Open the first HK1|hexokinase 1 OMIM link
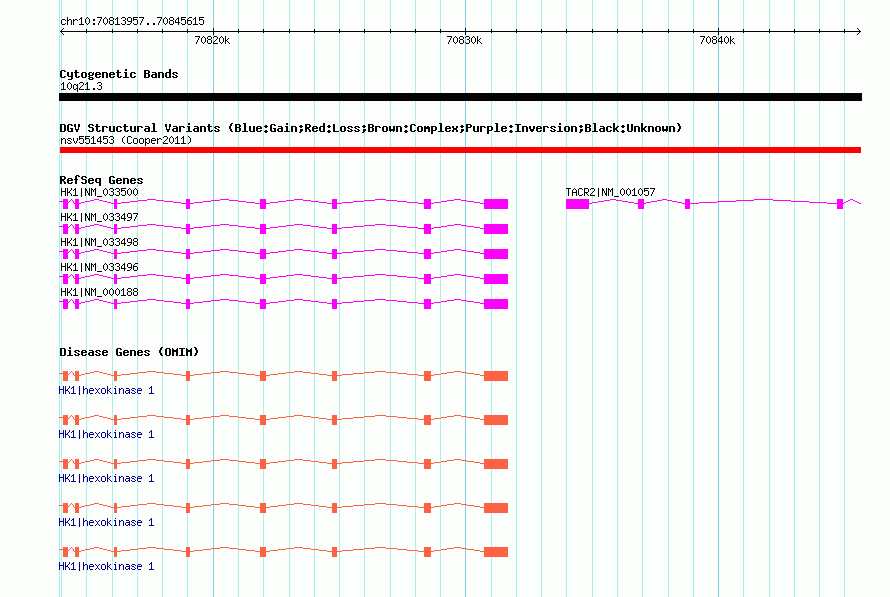 click(x=106, y=390)
